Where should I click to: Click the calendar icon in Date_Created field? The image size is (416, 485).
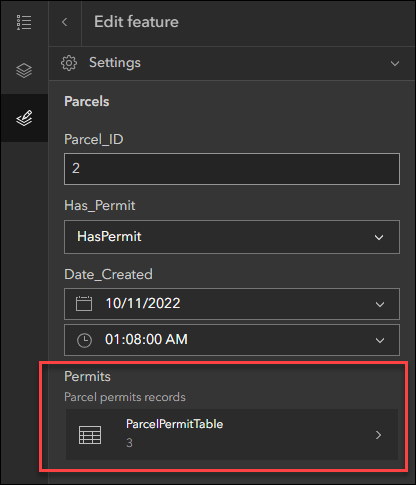[84, 303]
